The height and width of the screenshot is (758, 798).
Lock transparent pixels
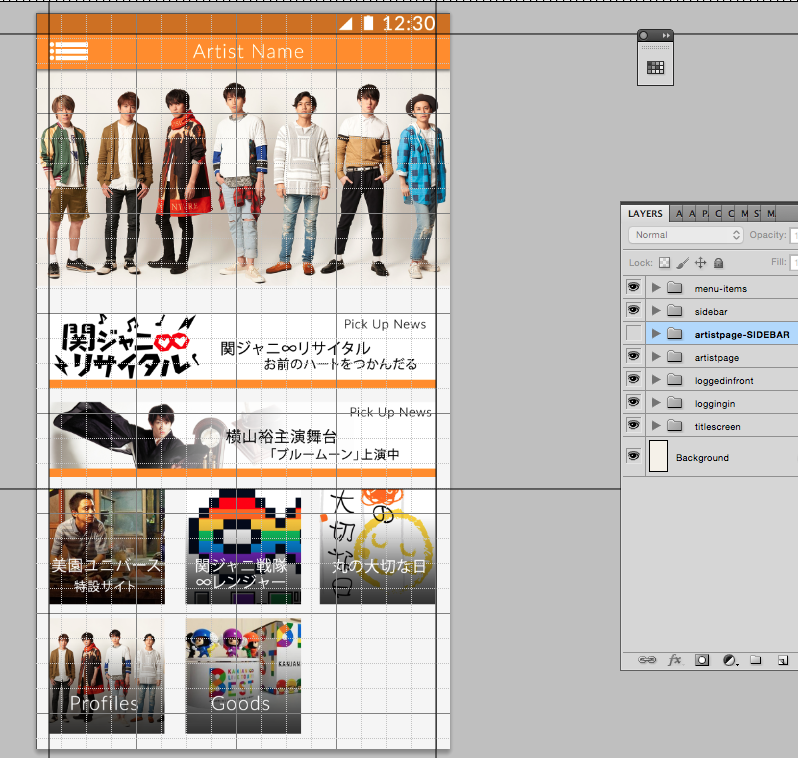coord(664,262)
